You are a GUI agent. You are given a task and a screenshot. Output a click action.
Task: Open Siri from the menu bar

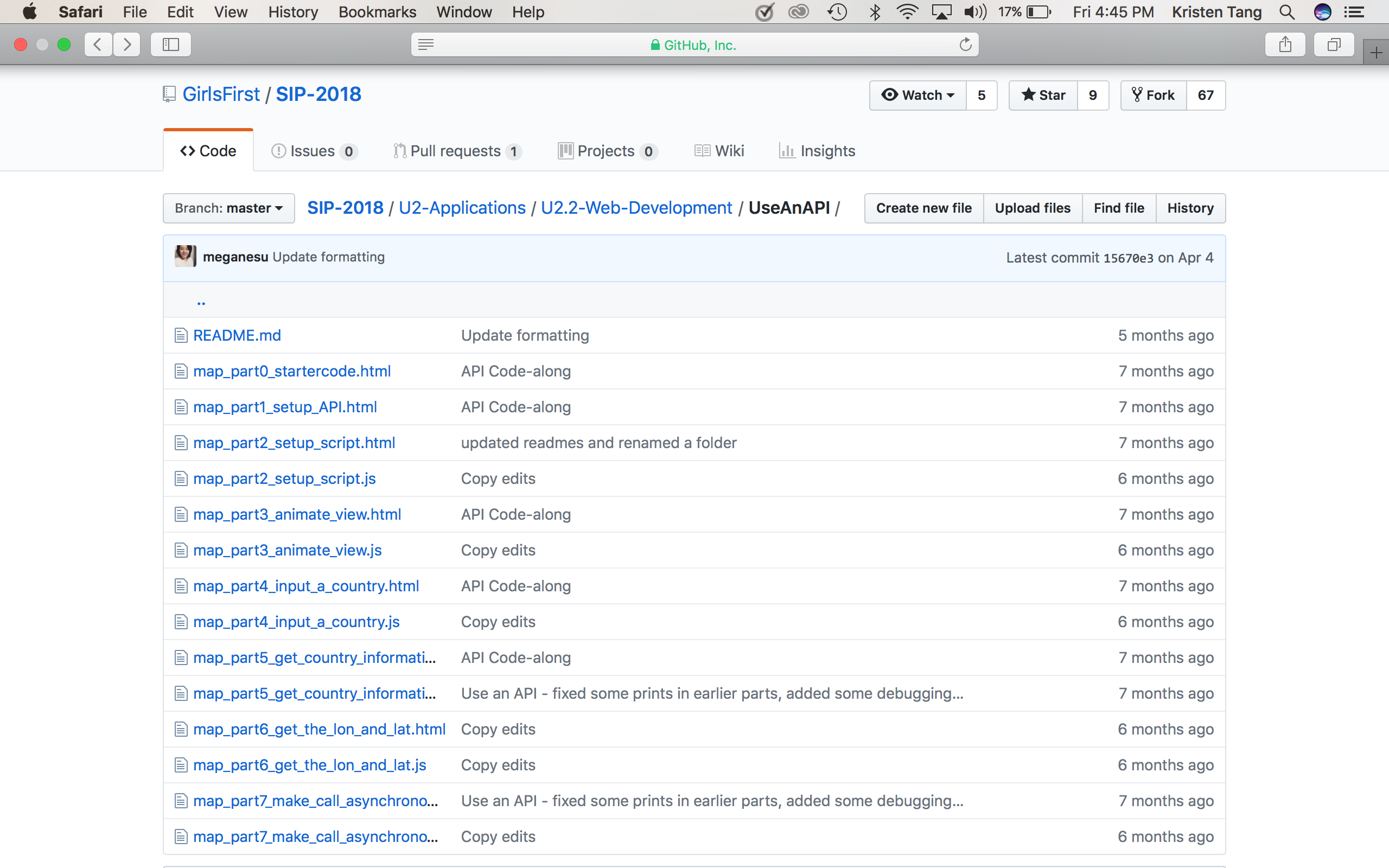tap(1322, 12)
